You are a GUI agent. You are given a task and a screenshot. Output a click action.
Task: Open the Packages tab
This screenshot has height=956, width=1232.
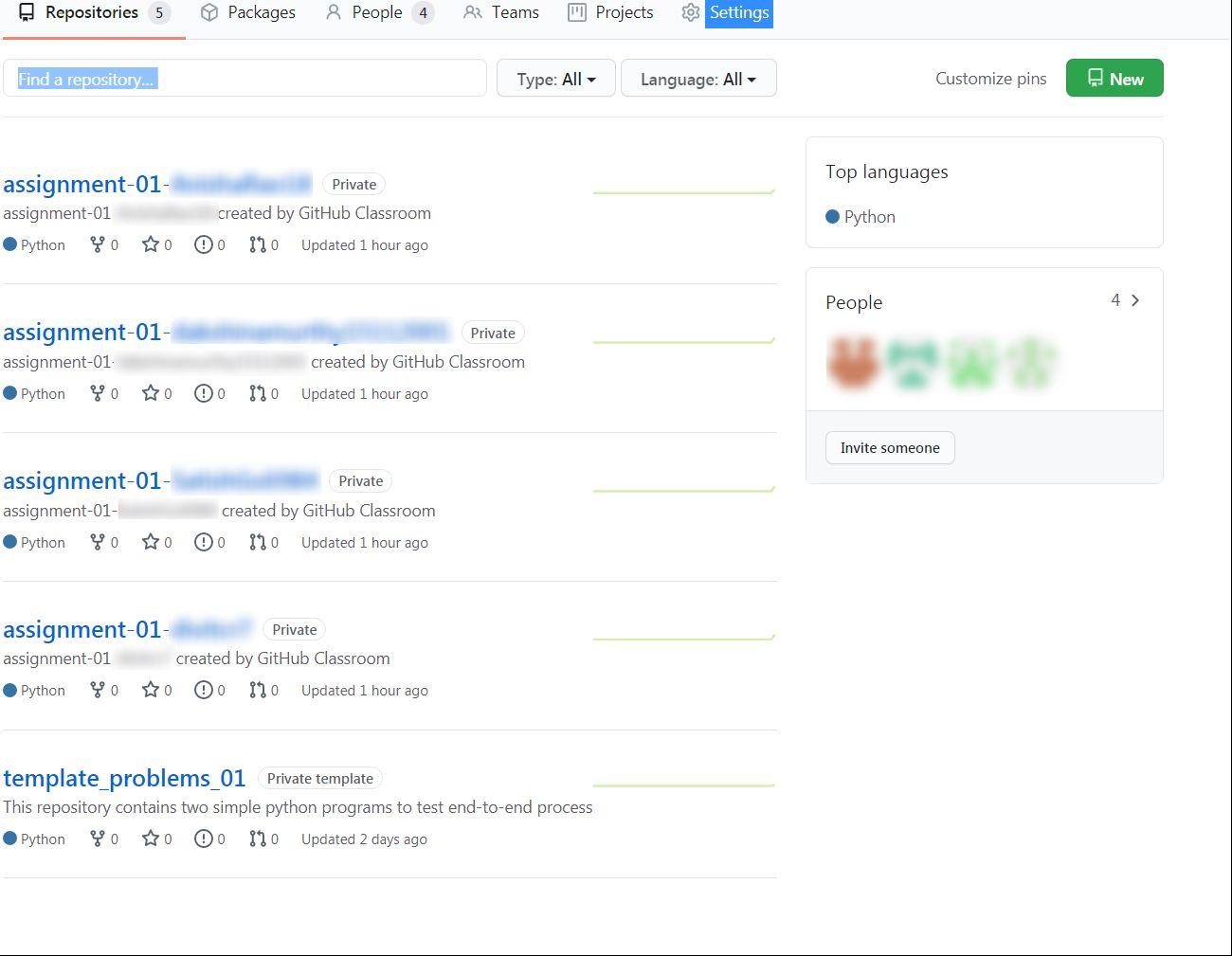click(248, 13)
